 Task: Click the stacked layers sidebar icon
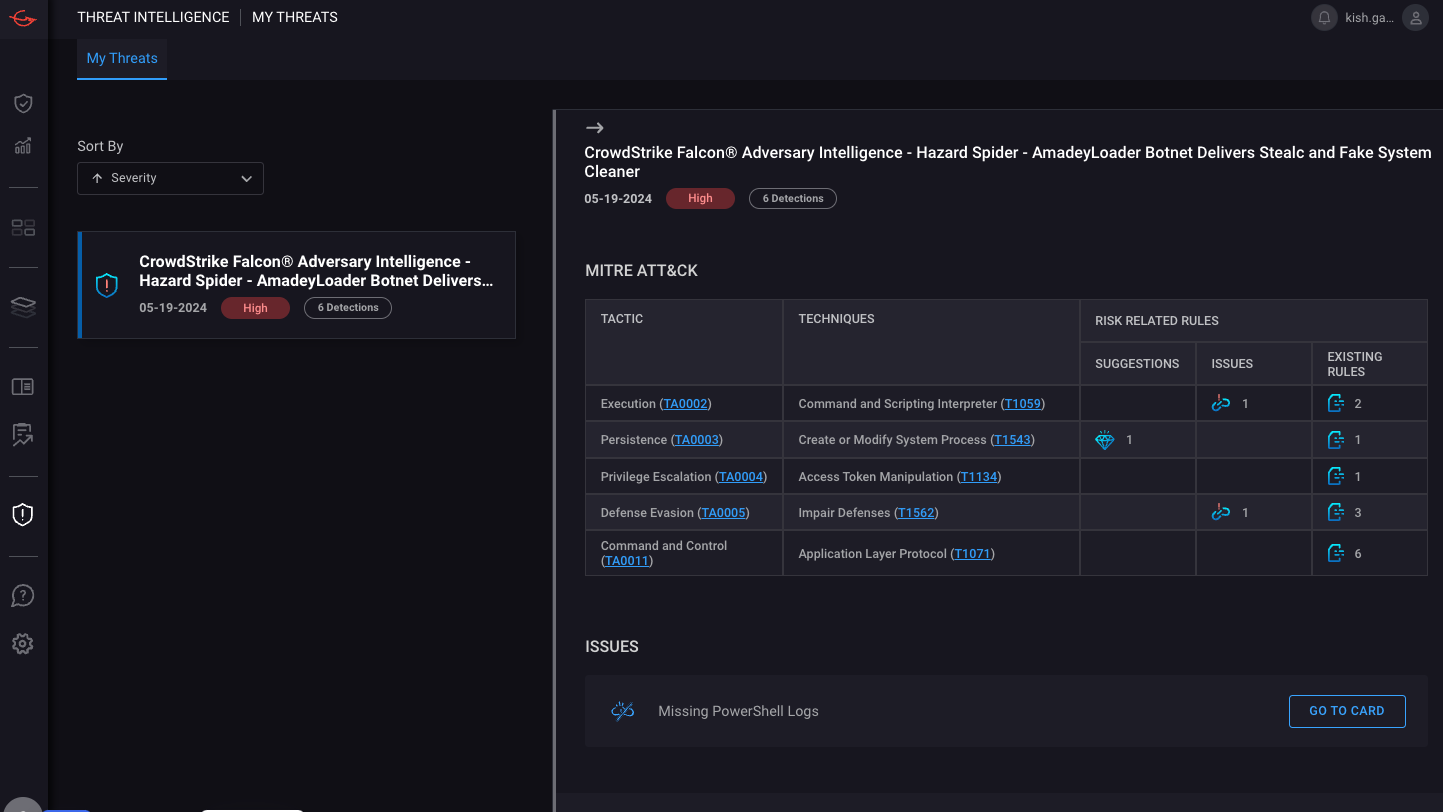(23, 307)
